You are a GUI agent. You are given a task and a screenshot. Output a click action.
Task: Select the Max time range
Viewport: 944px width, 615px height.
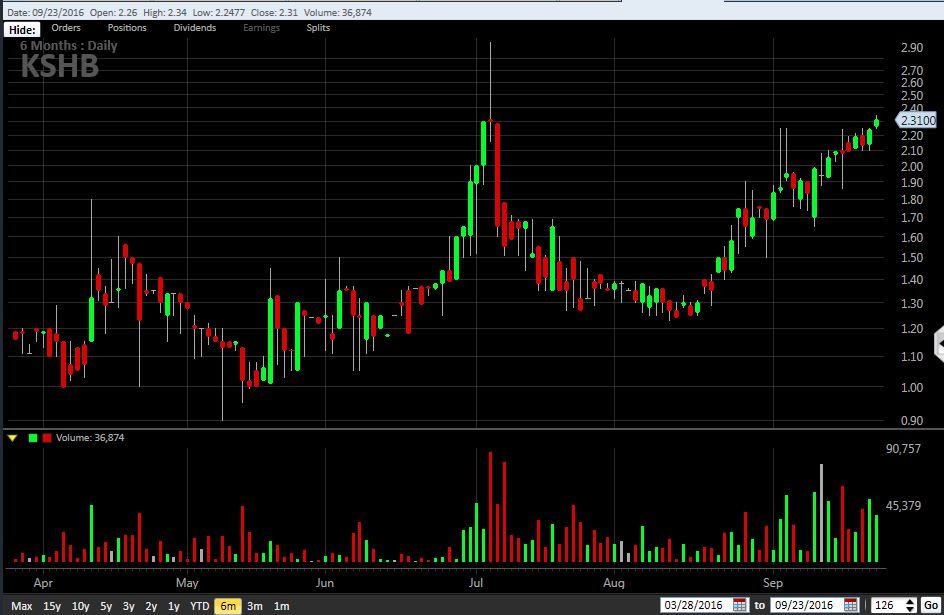point(22,606)
